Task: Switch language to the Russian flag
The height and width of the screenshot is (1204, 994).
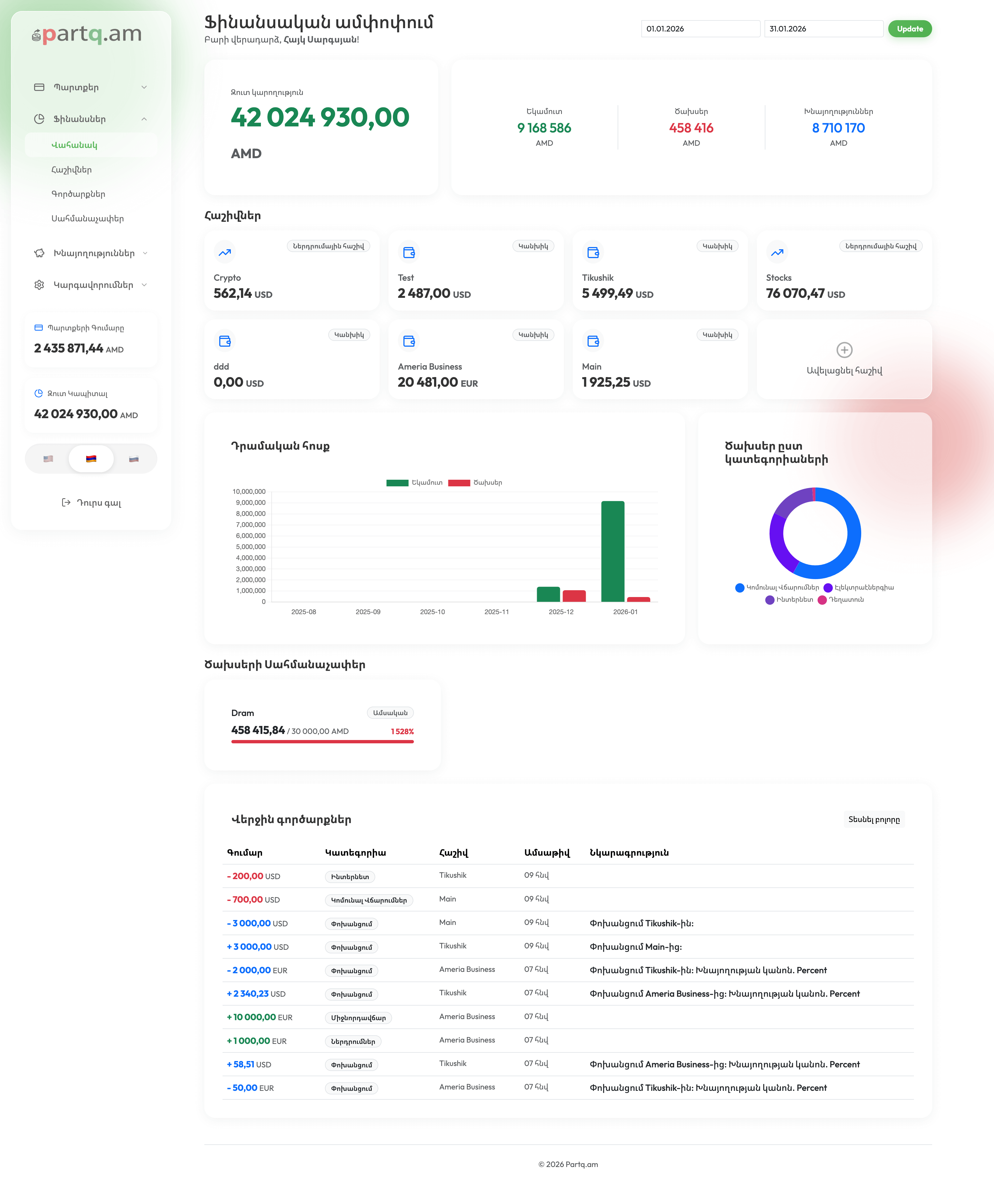Action: 134,459
